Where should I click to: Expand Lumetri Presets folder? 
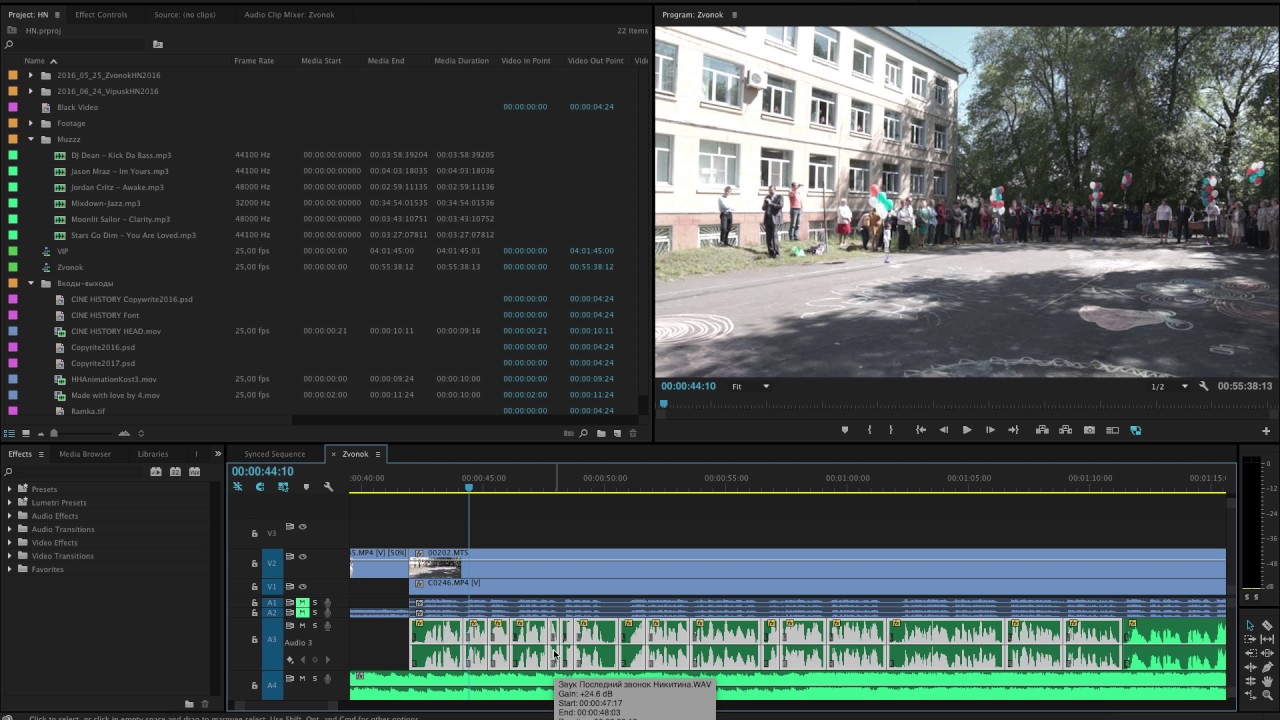(x=10, y=502)
